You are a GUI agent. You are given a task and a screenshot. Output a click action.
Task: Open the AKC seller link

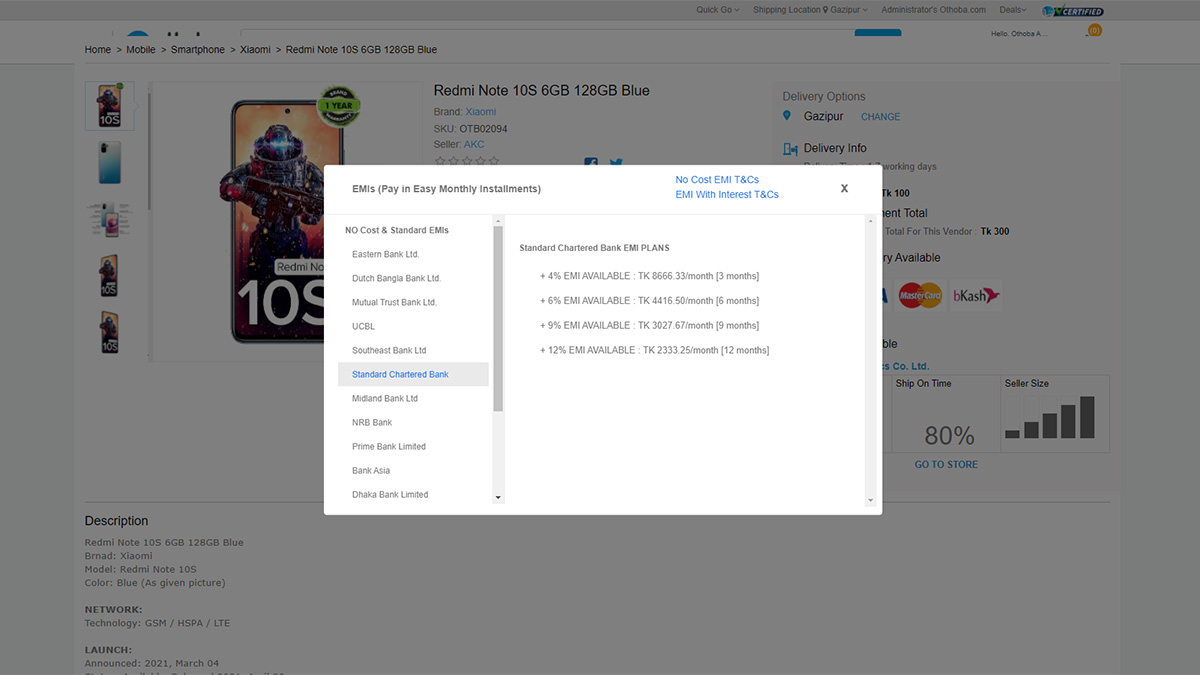click(x=474, y=145)
